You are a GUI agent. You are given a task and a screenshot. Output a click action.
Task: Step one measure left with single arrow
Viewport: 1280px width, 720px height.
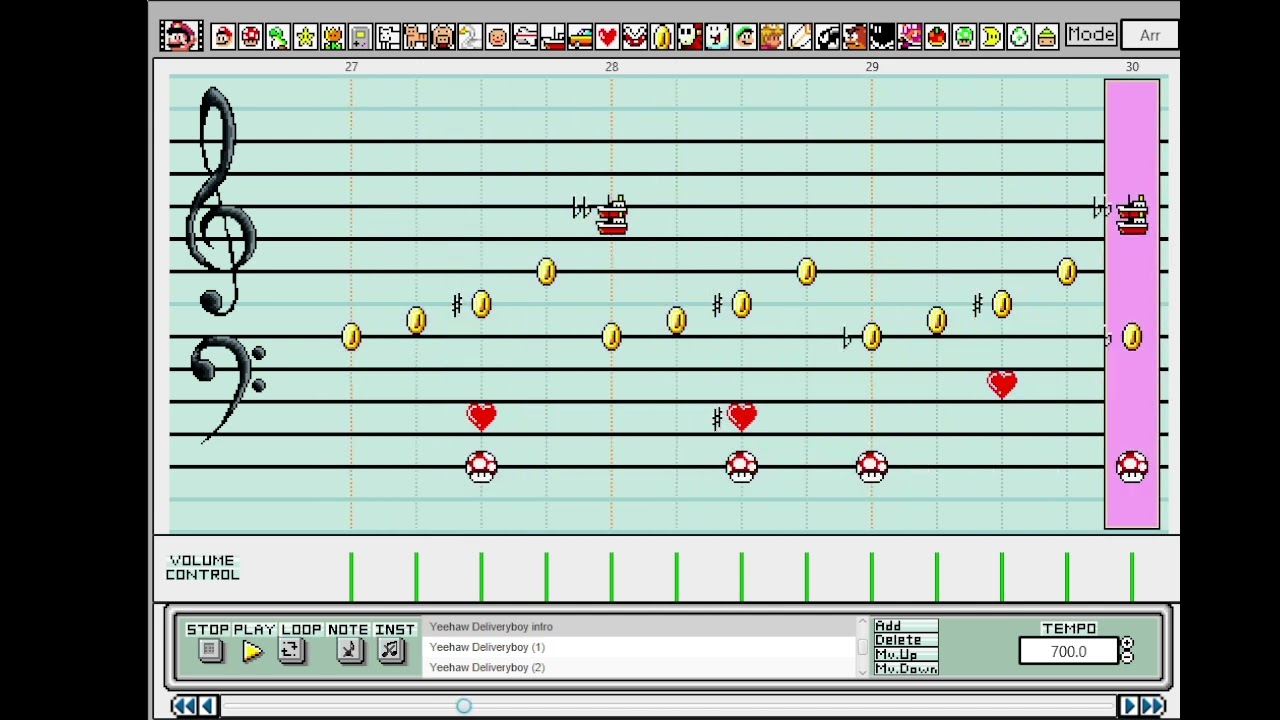[x=208, y=706]
